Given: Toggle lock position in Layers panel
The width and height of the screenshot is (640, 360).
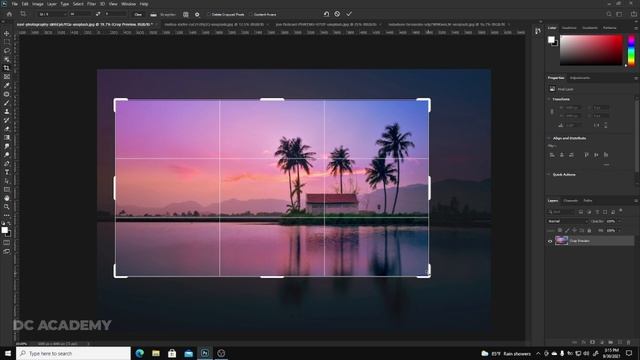Looking at the screenshot, I should coord(574,231).
